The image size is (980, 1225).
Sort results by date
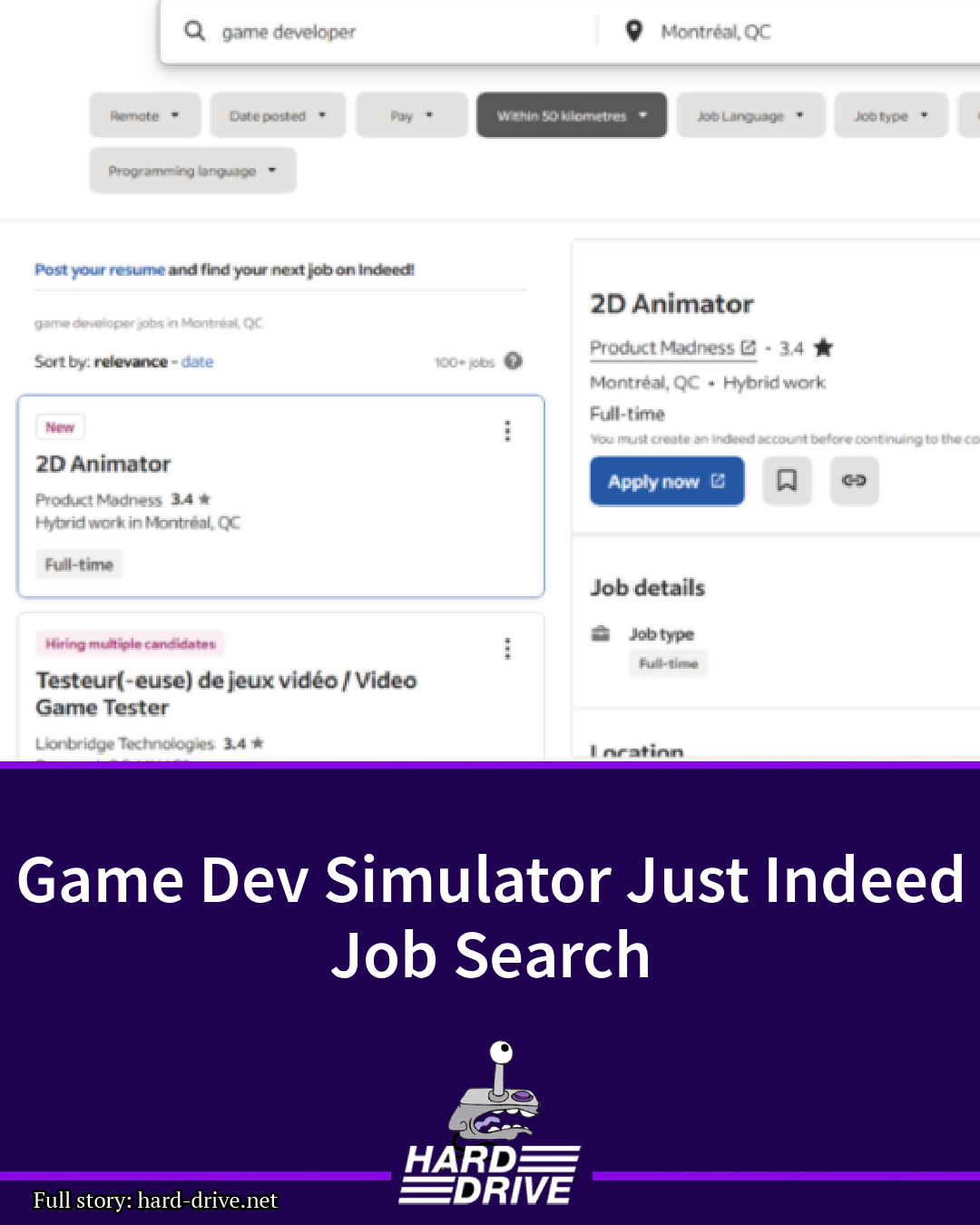tap(197, 362)
